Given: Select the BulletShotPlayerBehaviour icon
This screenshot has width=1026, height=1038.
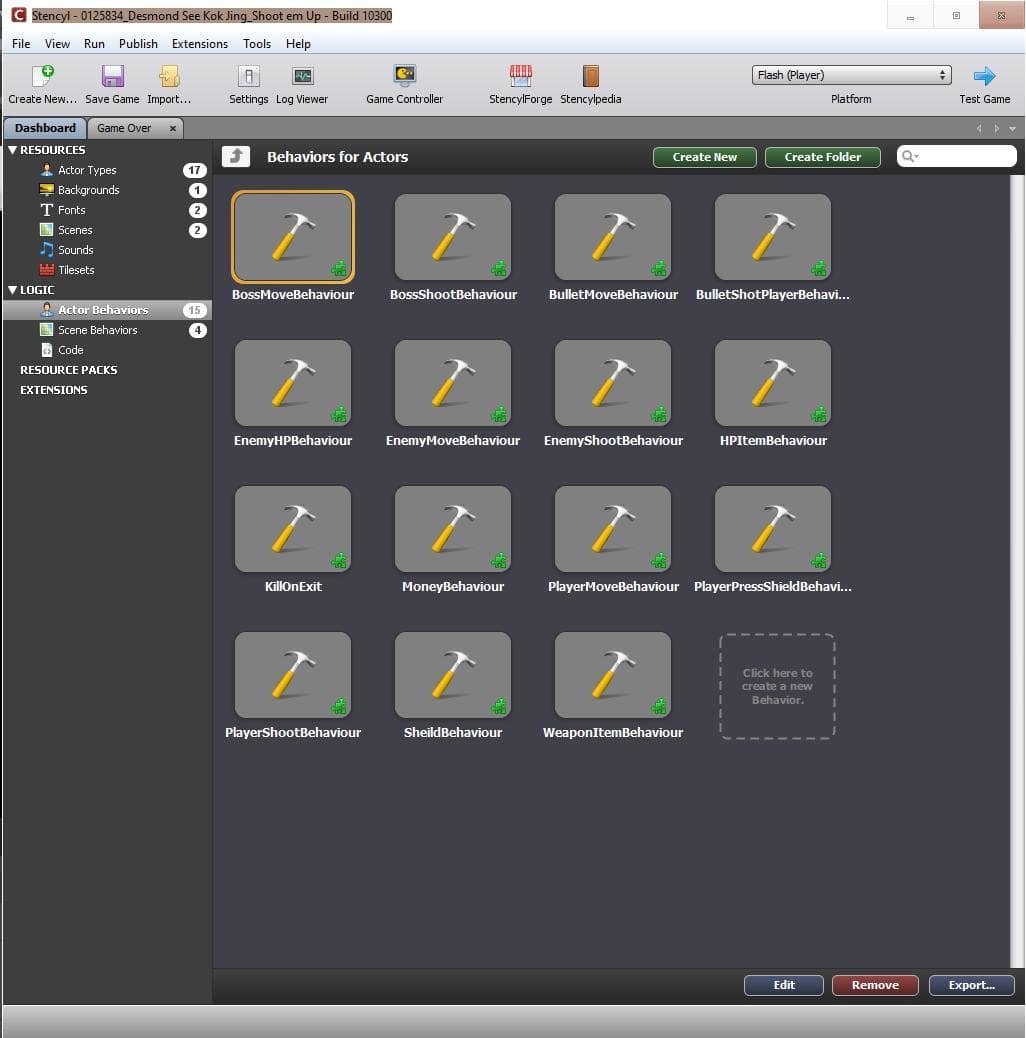Looking at the screenshot, I should pyautogui.click(x=772, y=237).
